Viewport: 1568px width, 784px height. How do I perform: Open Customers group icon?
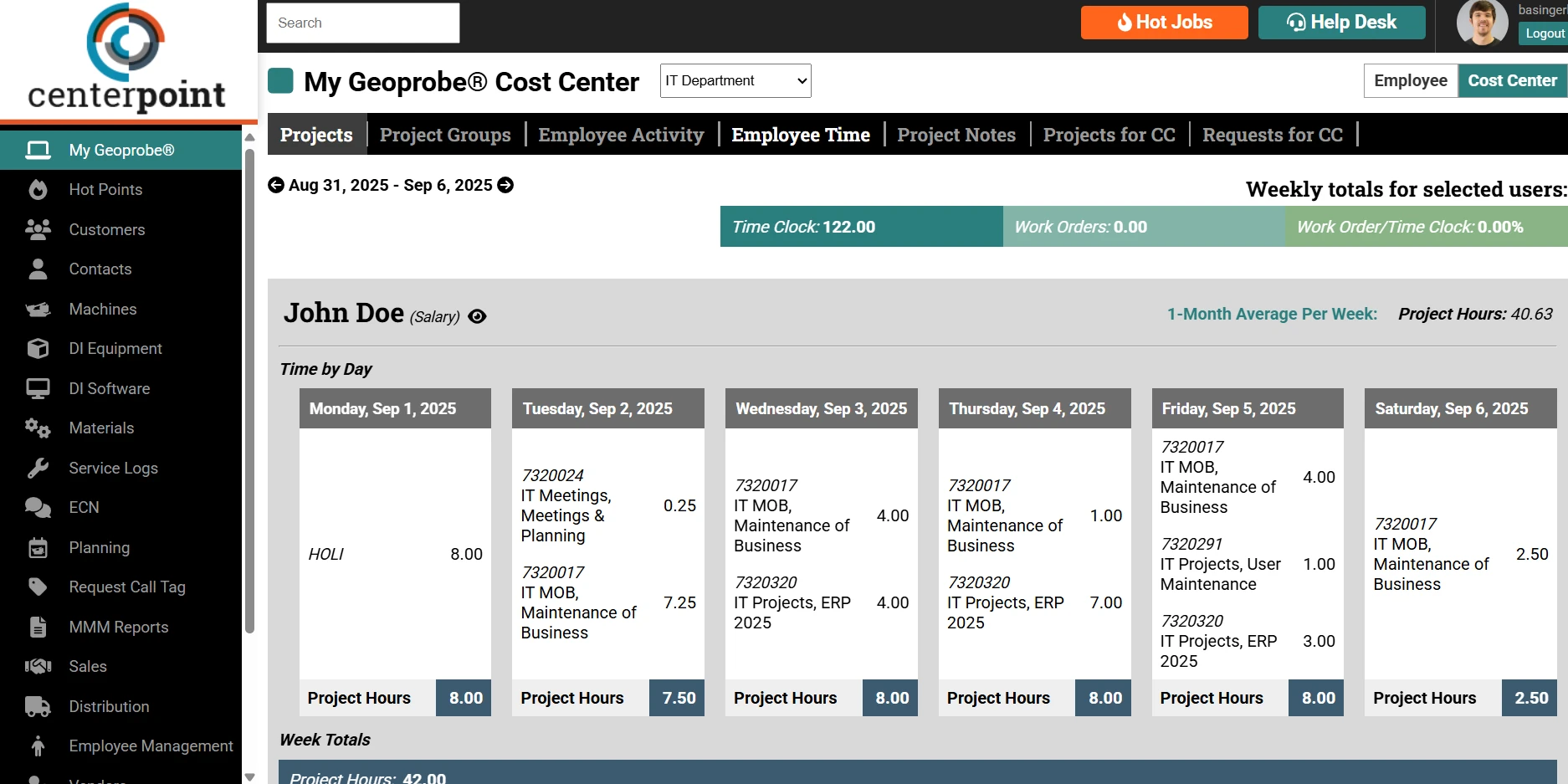[x=38, y=229]
